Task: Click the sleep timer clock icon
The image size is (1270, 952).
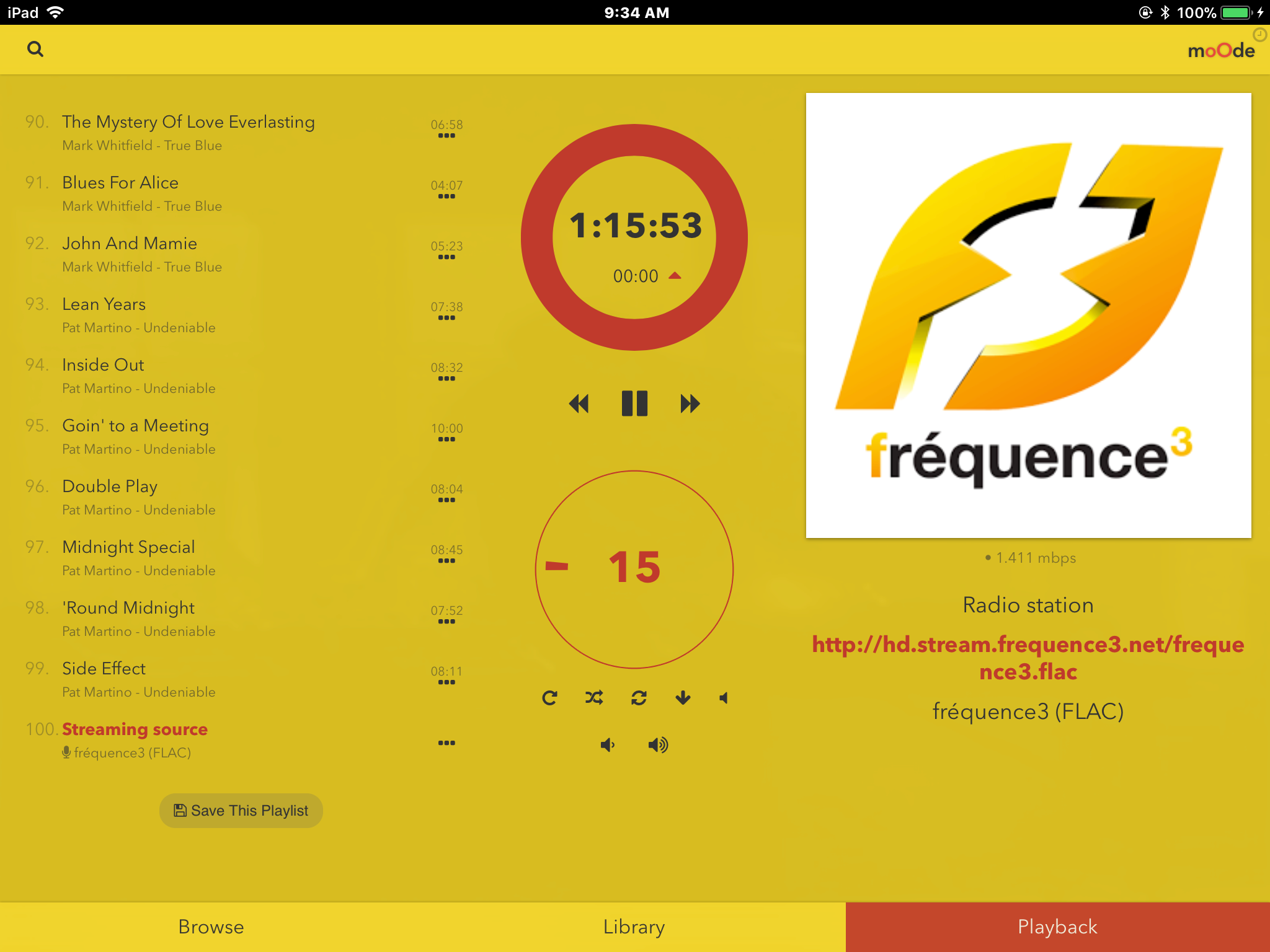Action: coord(1260,35)
